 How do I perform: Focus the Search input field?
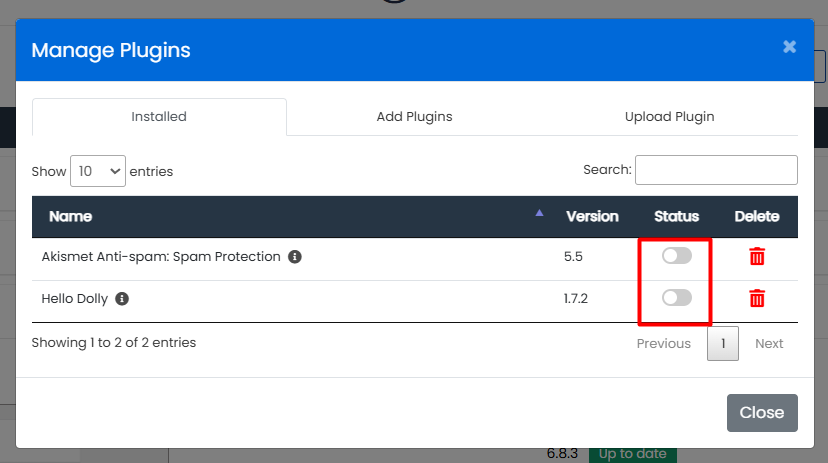(716, 170)
